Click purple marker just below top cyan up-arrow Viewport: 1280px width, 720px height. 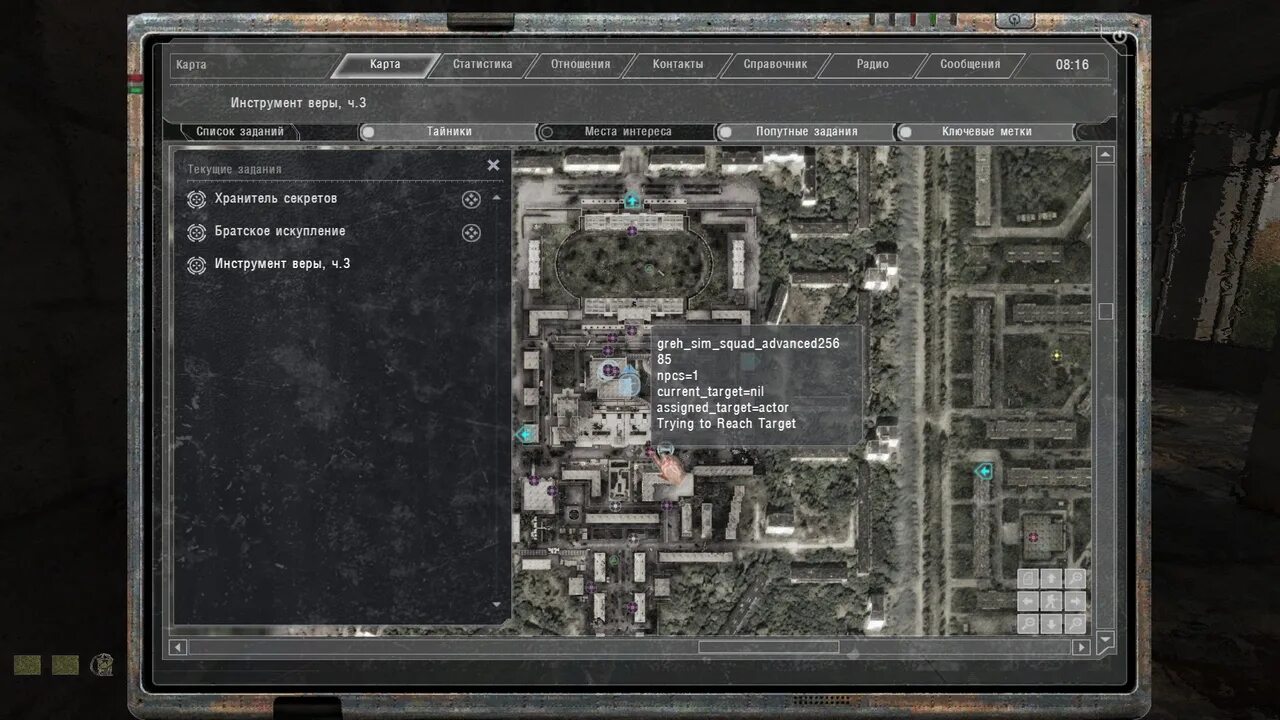(x=632, y=231)
